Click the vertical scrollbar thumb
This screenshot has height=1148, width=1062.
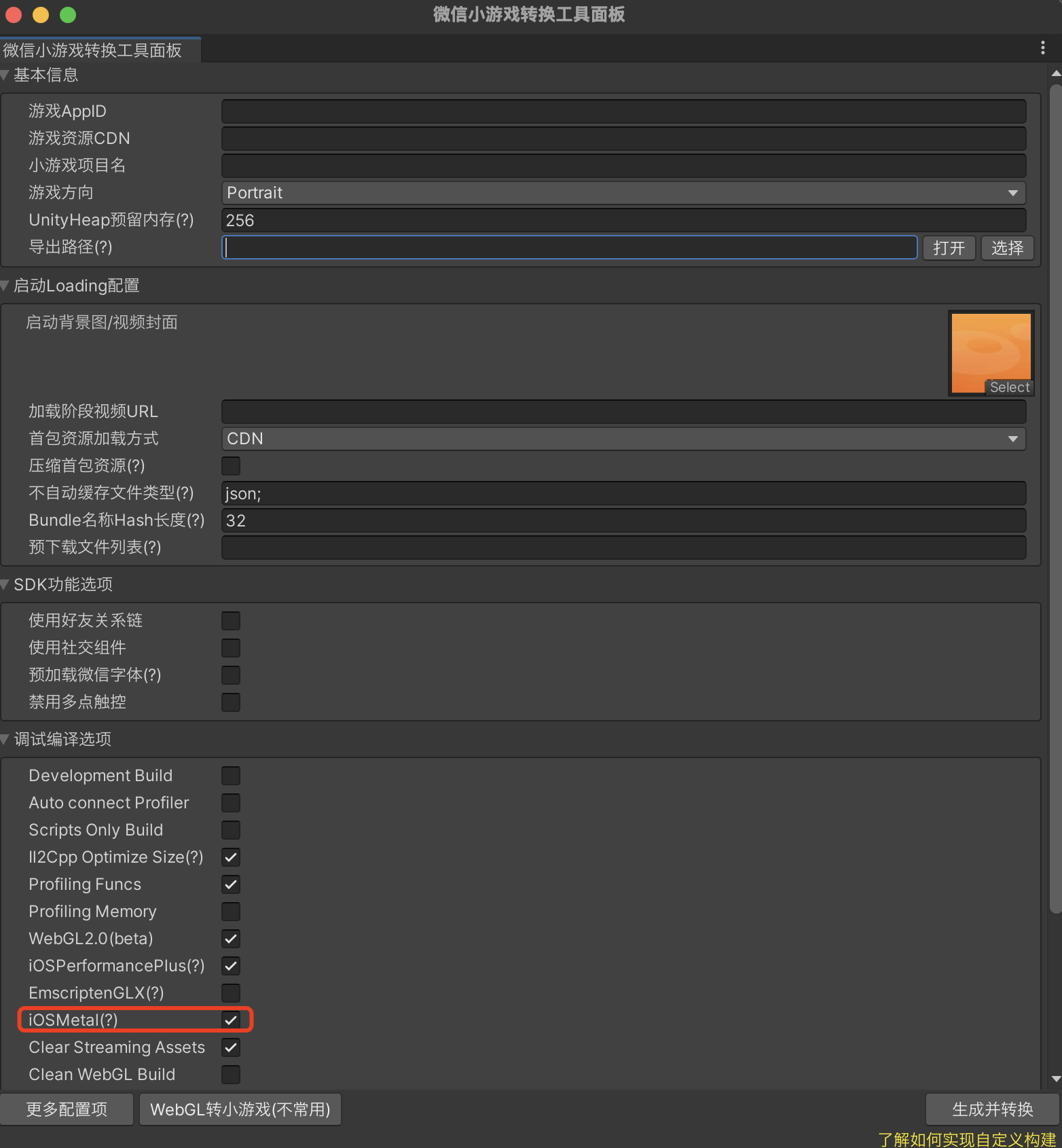(1055, 499)
